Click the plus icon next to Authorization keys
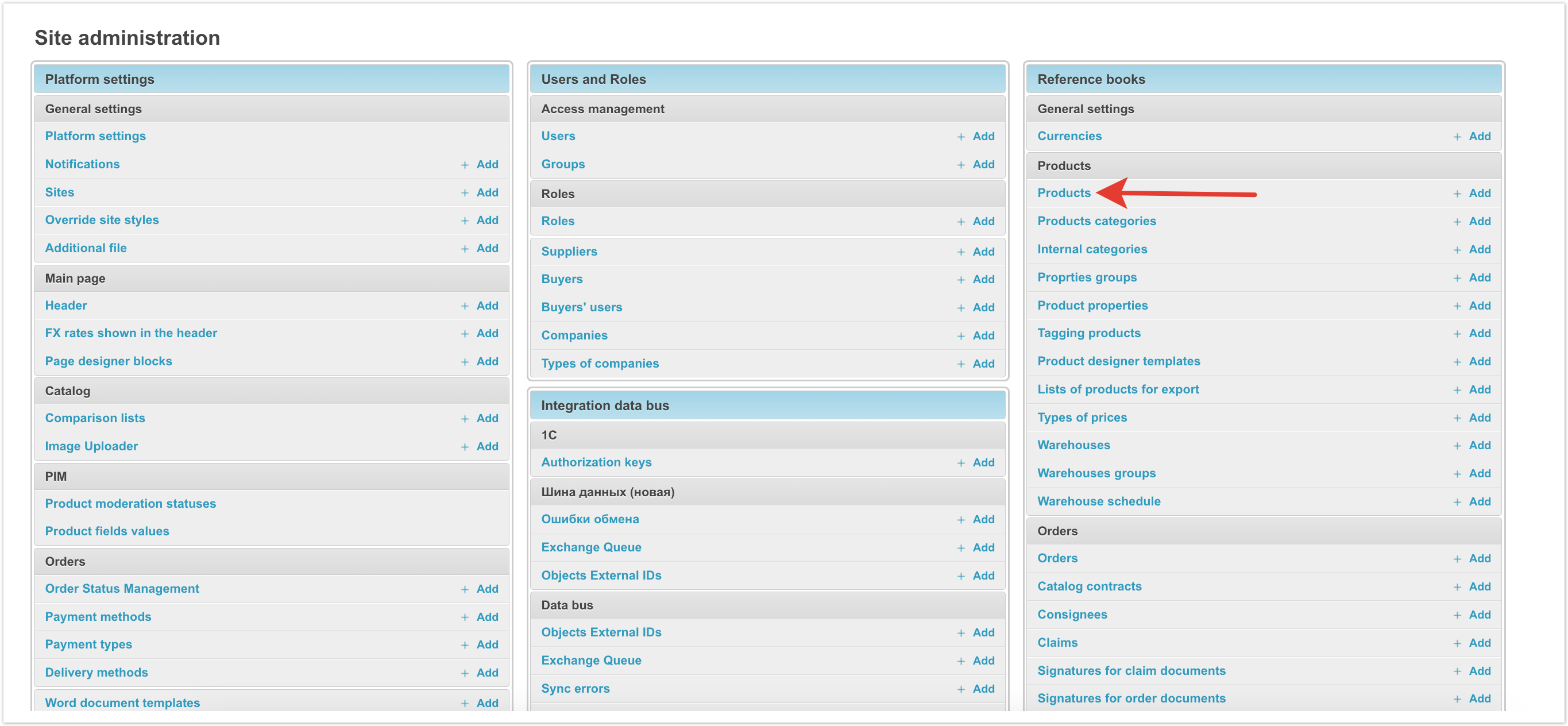 click(960, 463)
